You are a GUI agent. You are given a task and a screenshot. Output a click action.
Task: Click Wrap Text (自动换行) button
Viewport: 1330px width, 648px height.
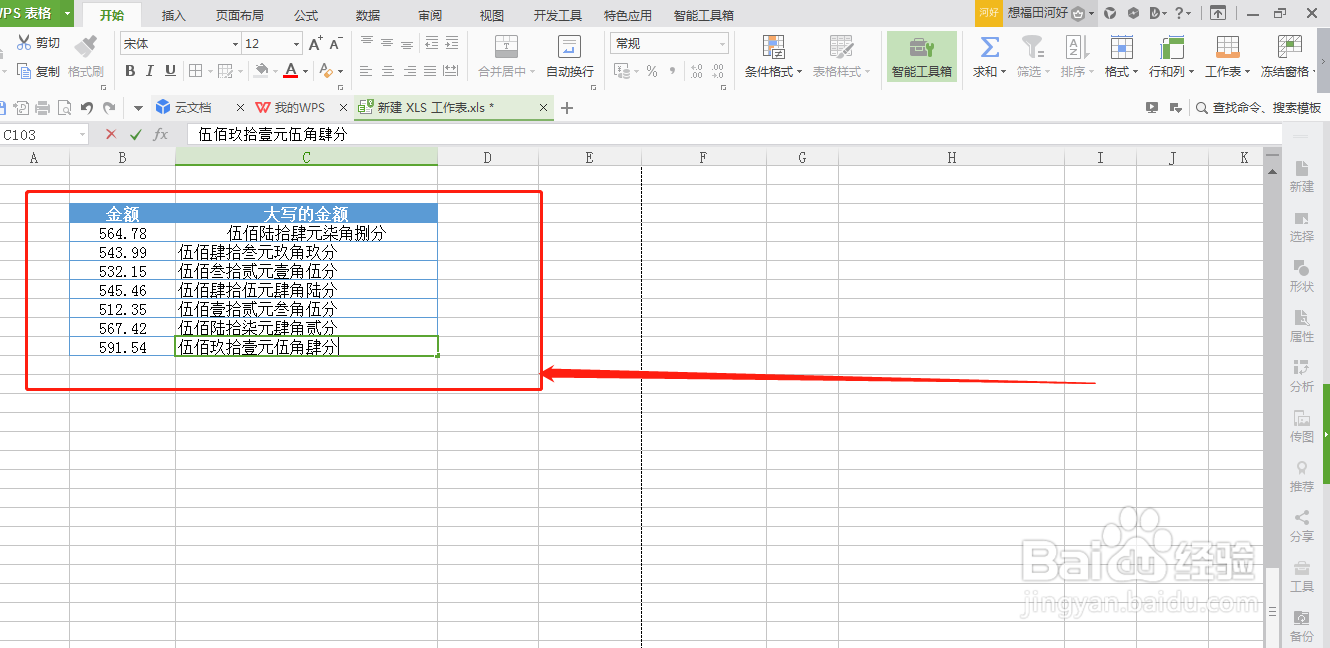point(570,56)
